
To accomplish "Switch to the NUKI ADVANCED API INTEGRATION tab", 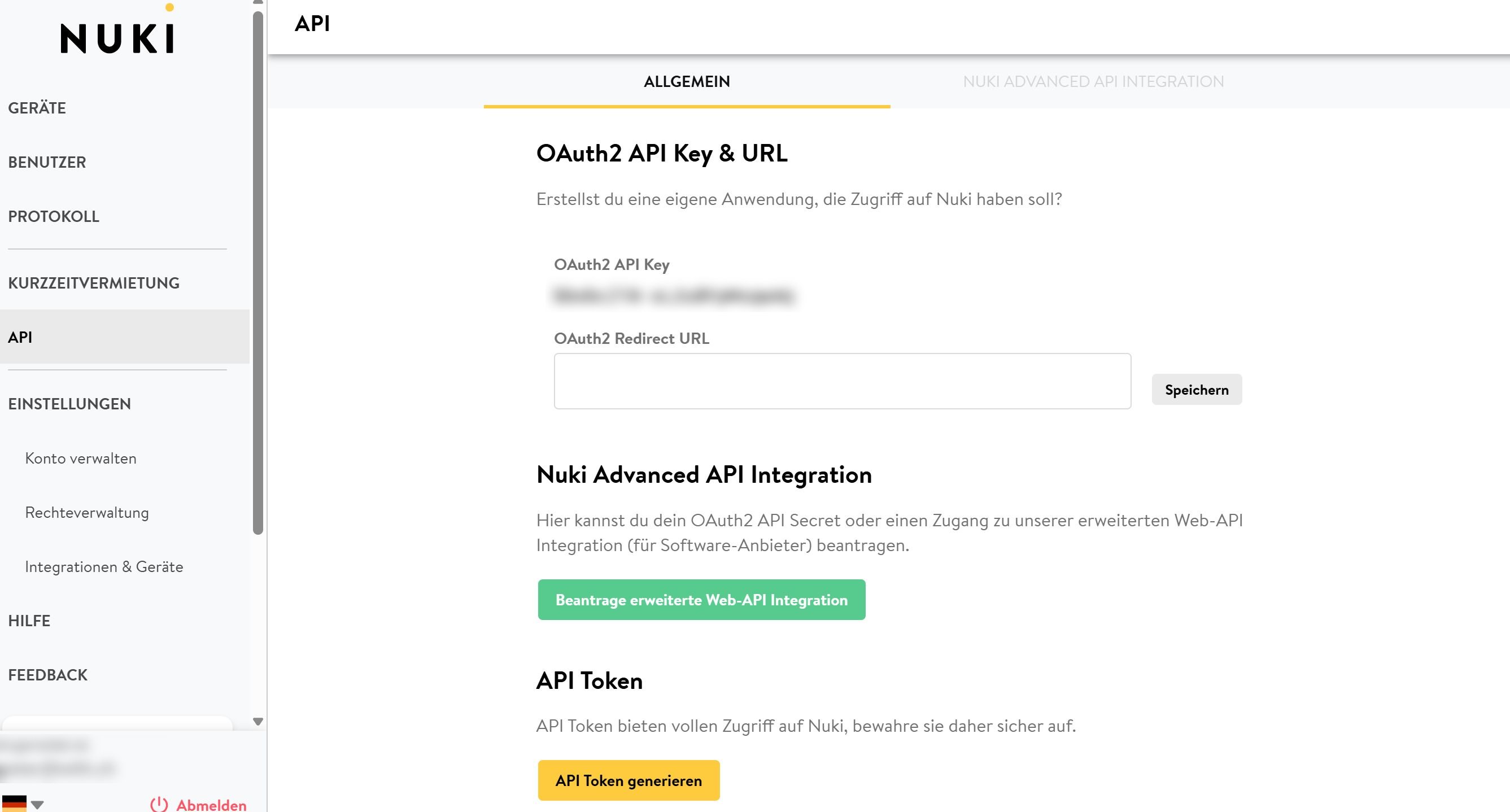I will point(1092,81).
